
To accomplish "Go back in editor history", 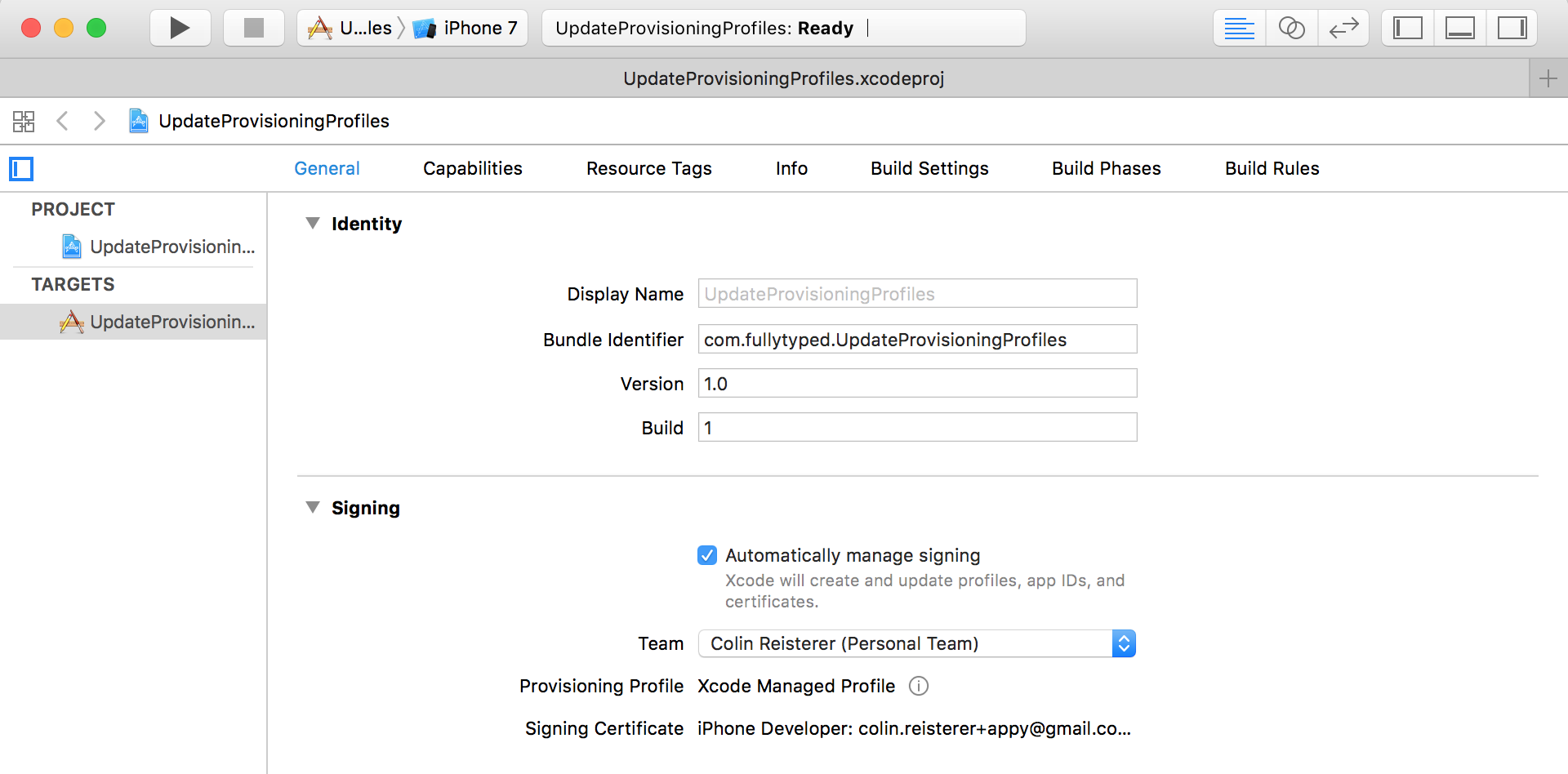I will tap(62, 121).
